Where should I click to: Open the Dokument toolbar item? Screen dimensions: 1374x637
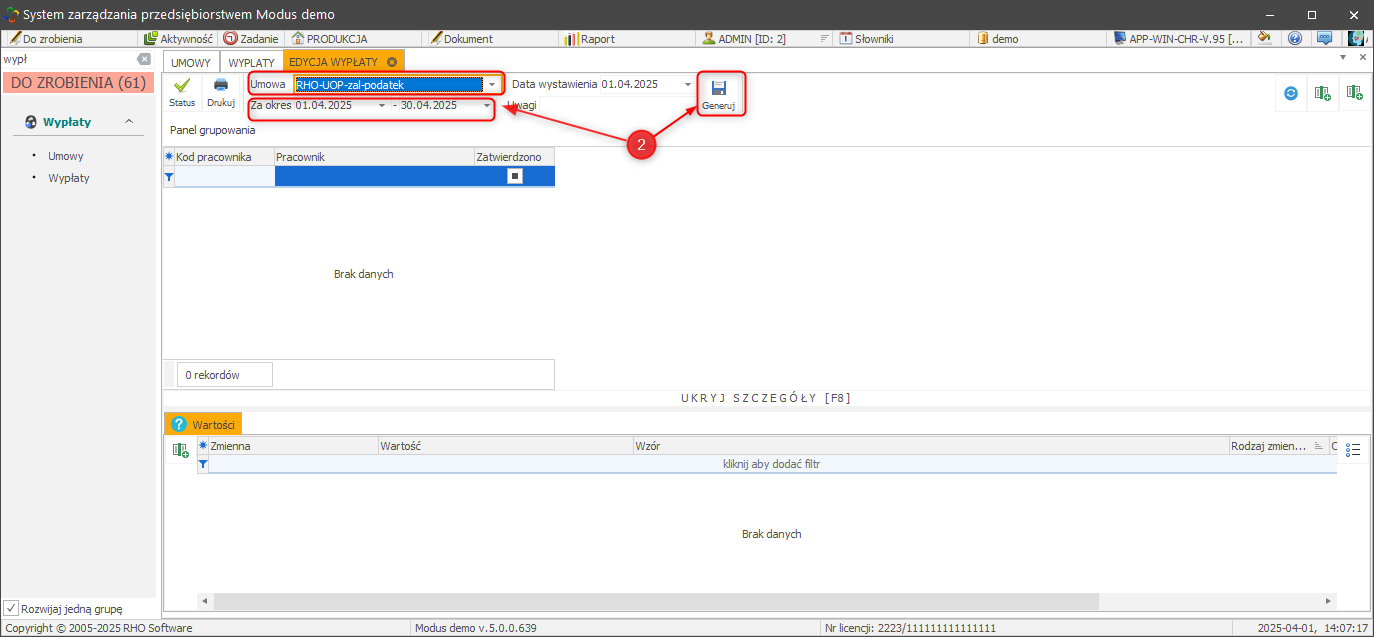pos(462,38)
